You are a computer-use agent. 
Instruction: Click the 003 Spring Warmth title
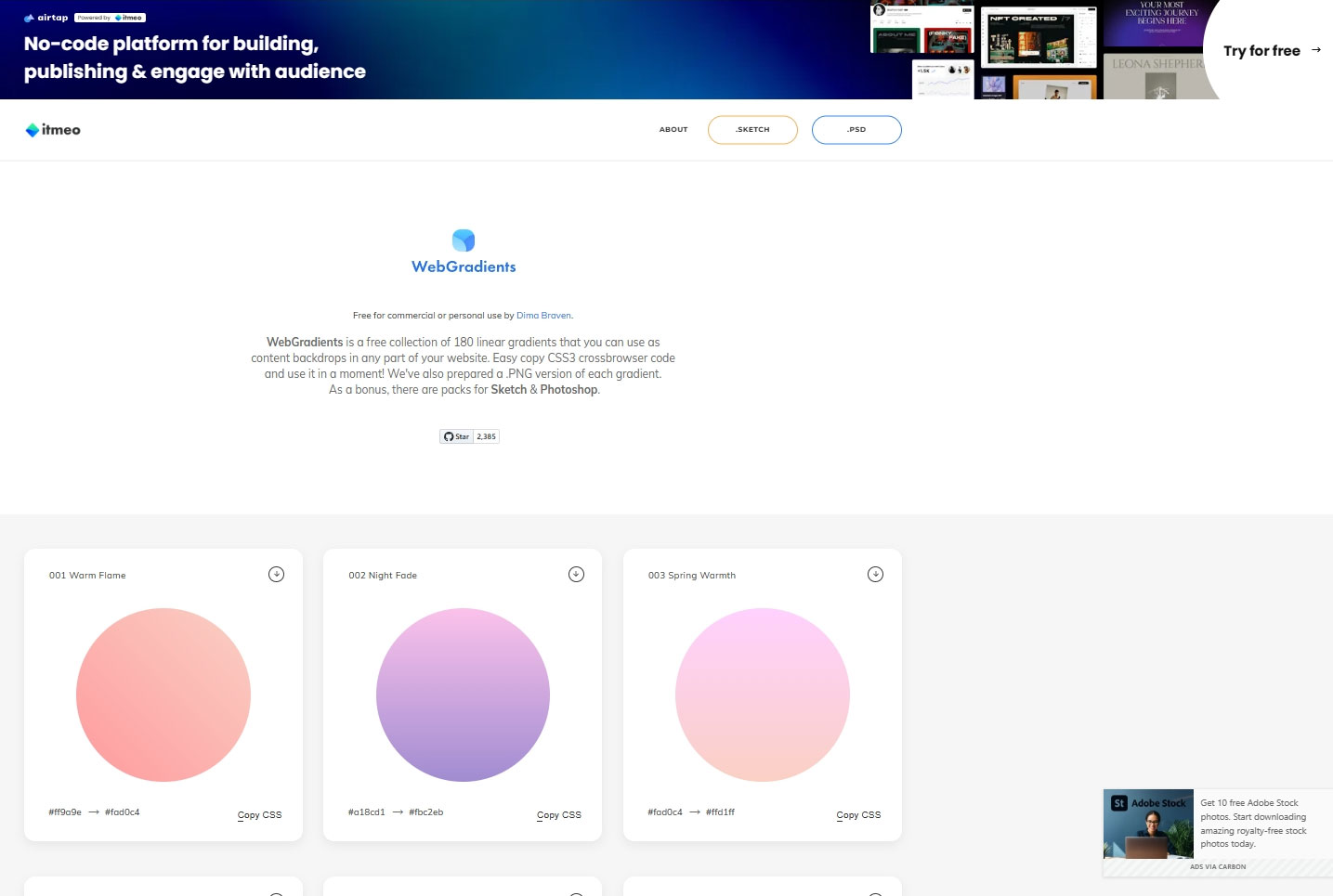pos(692,576)
